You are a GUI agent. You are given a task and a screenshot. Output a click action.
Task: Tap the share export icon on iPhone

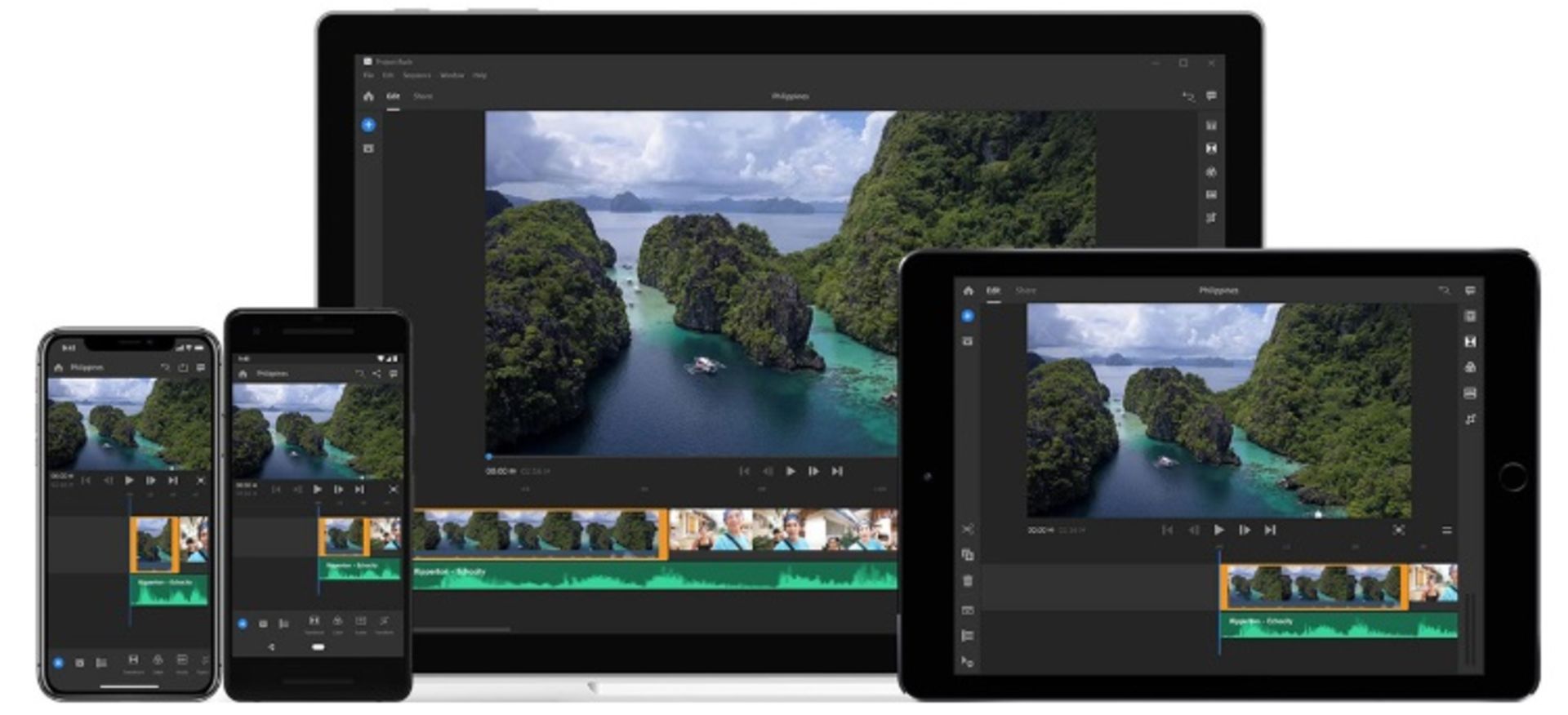coord(183,367)
